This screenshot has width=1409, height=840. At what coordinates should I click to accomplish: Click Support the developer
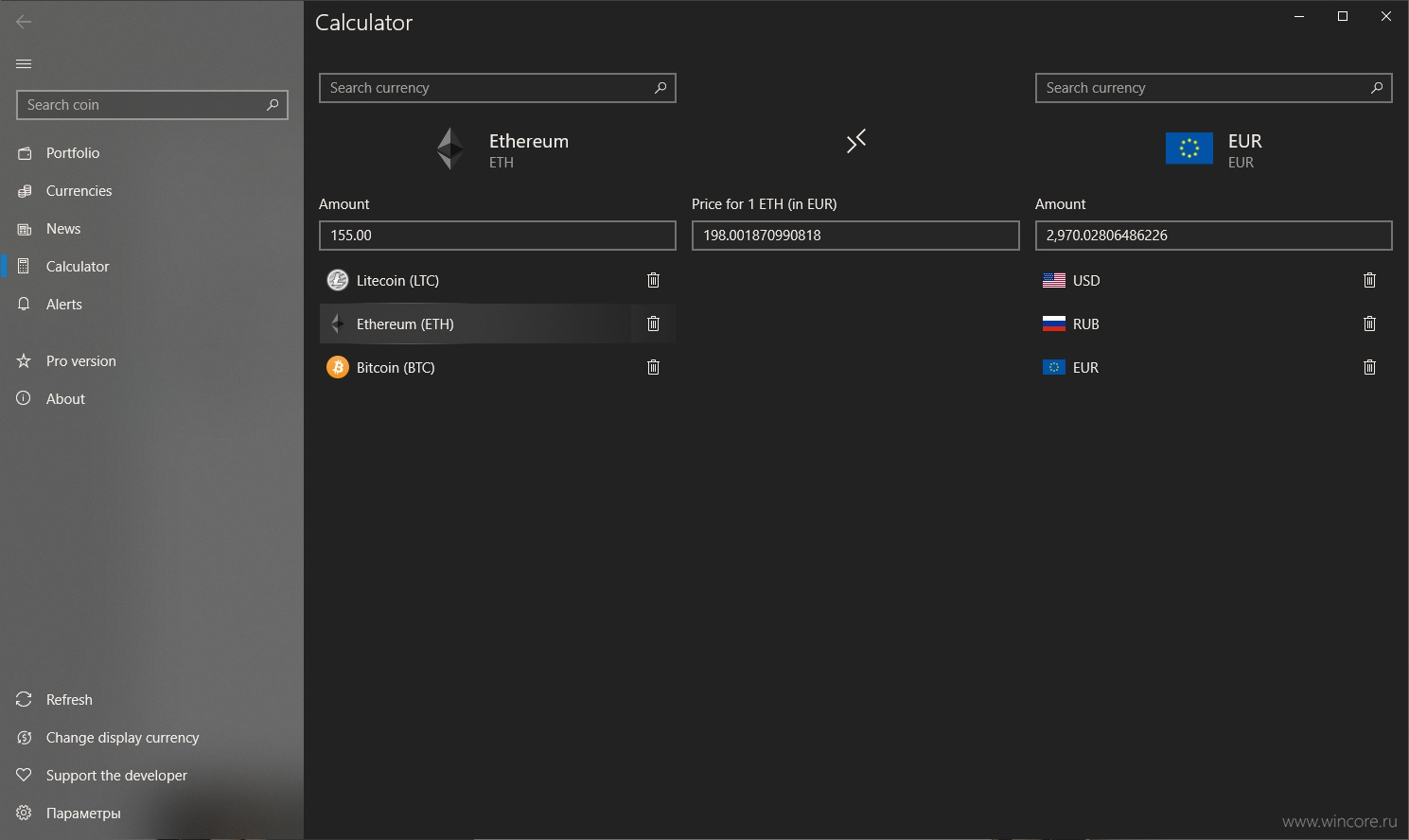151,775
